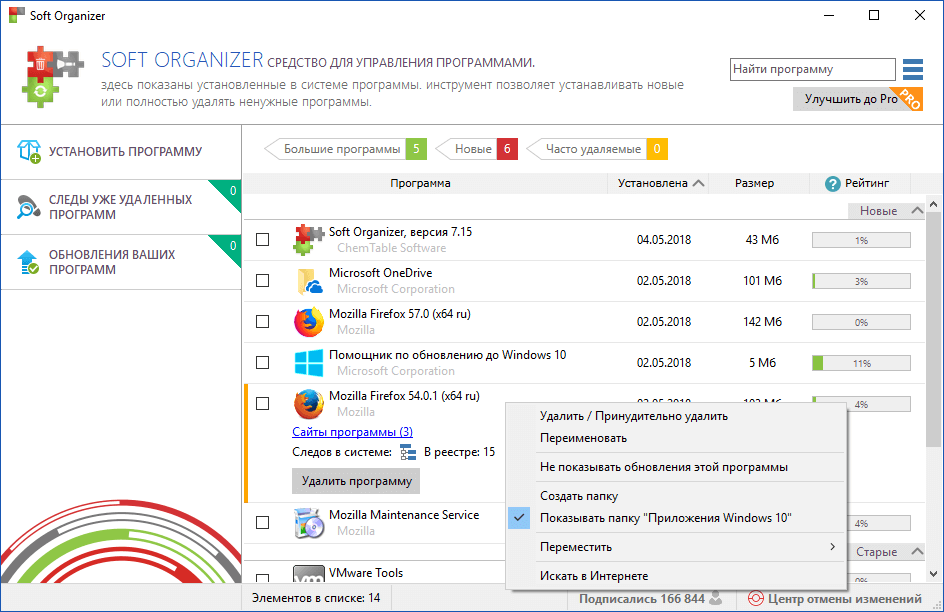
Task: Collapse the 'Старые' group chevron
Action: click(x=917, y=551)
